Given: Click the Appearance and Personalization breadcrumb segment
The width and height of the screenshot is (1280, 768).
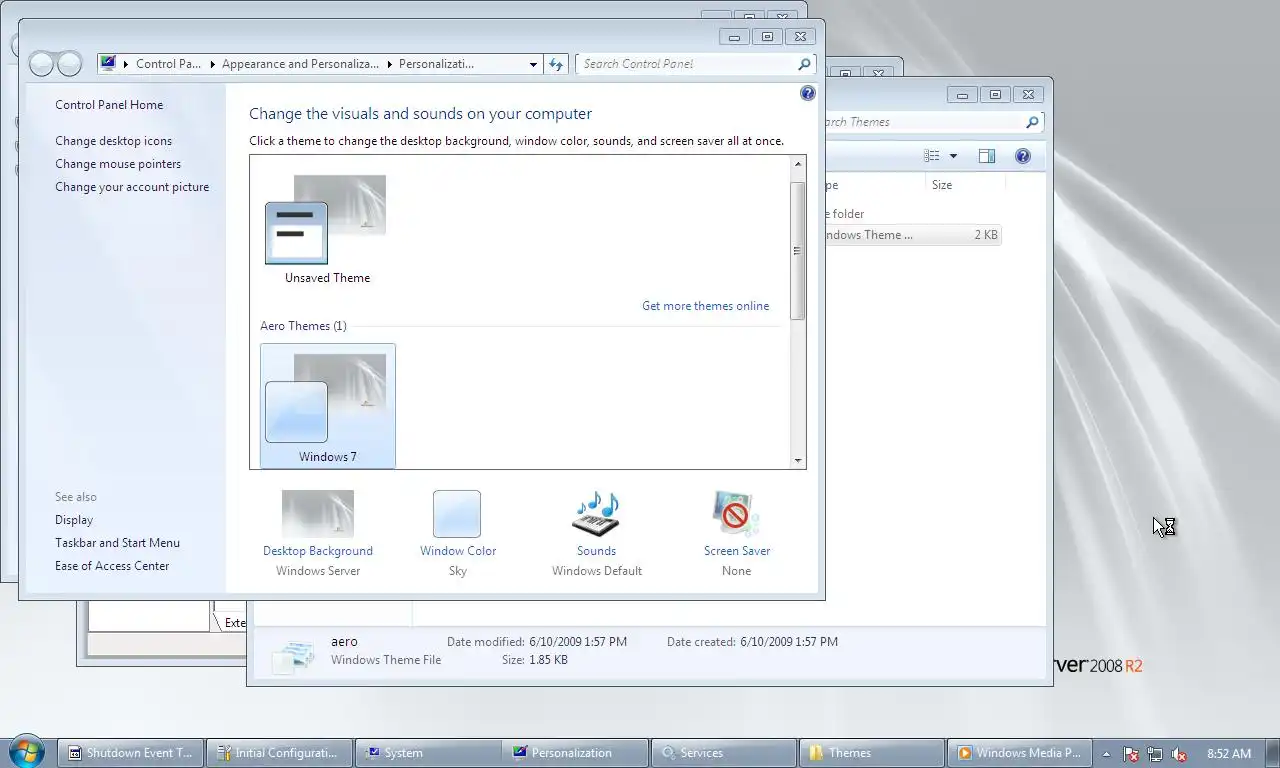Looking at the screenshot, I should tap(300, 64).
